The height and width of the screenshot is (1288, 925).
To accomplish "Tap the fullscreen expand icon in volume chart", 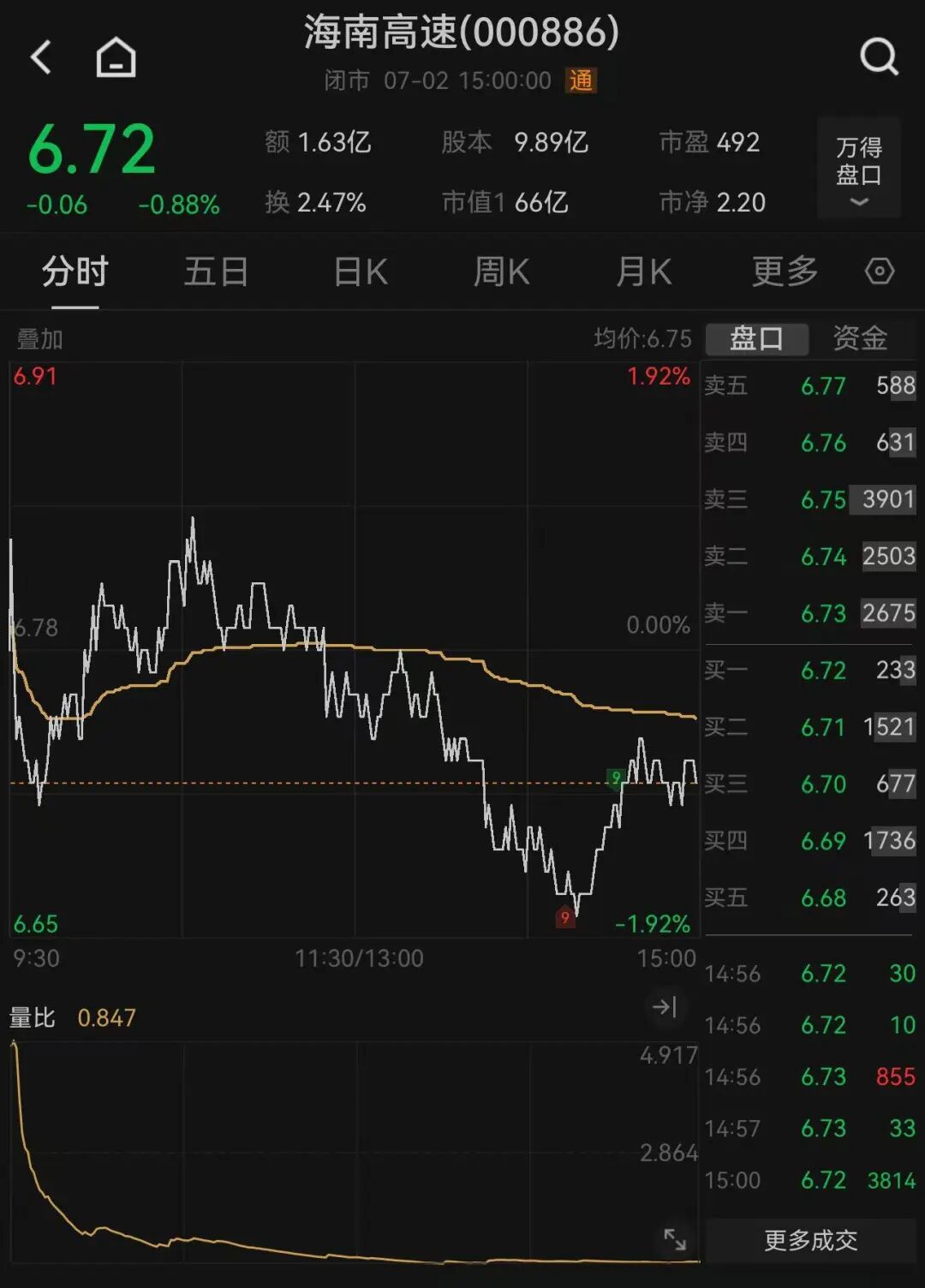I will [x=676, y=1237].
